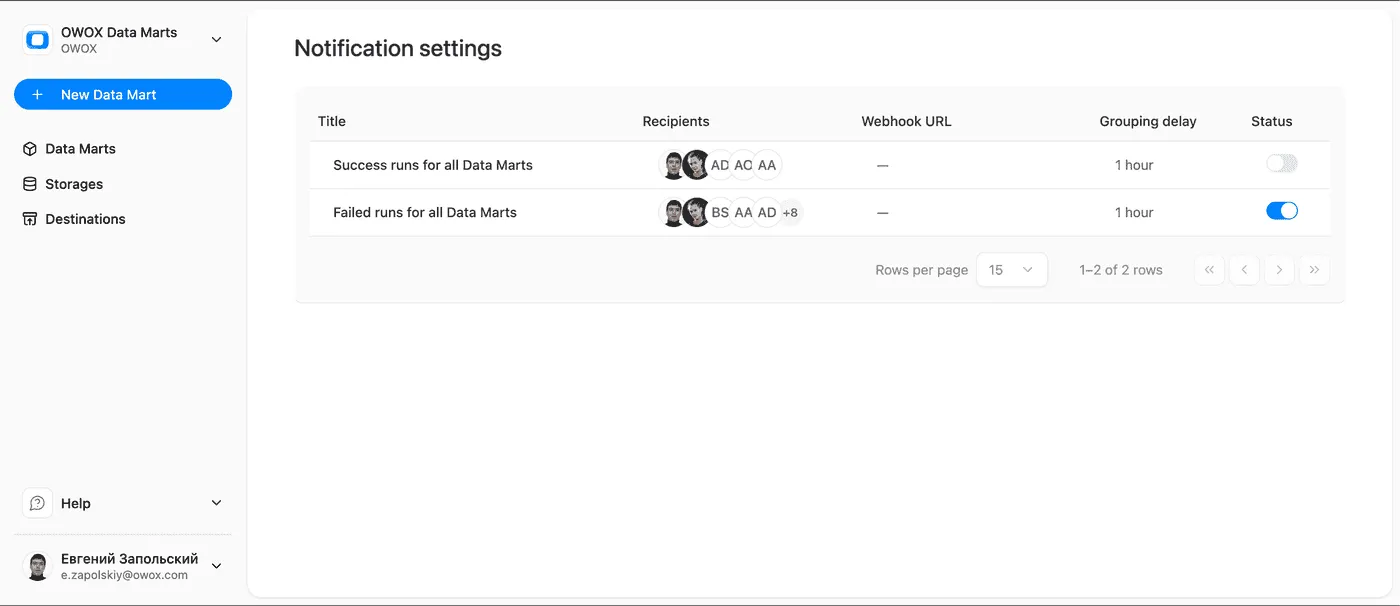Expand the Help section chevron
Image resolution: width=1400 pixels, height=606 pixels.
[x=216, y=503]
